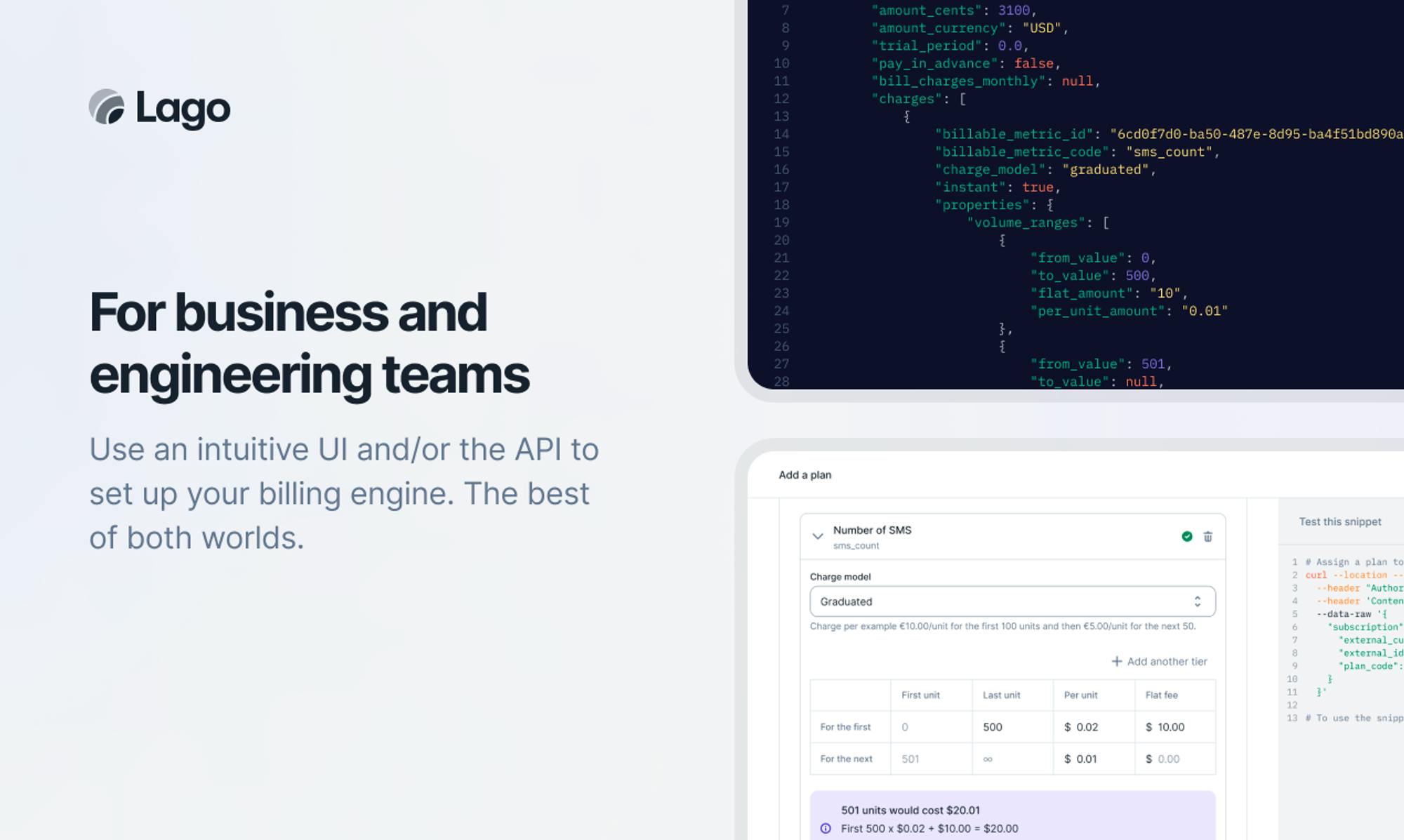1404x840 pixels.
Task: Click '501 units would cost $20.01' text
Action: [910, 811]
